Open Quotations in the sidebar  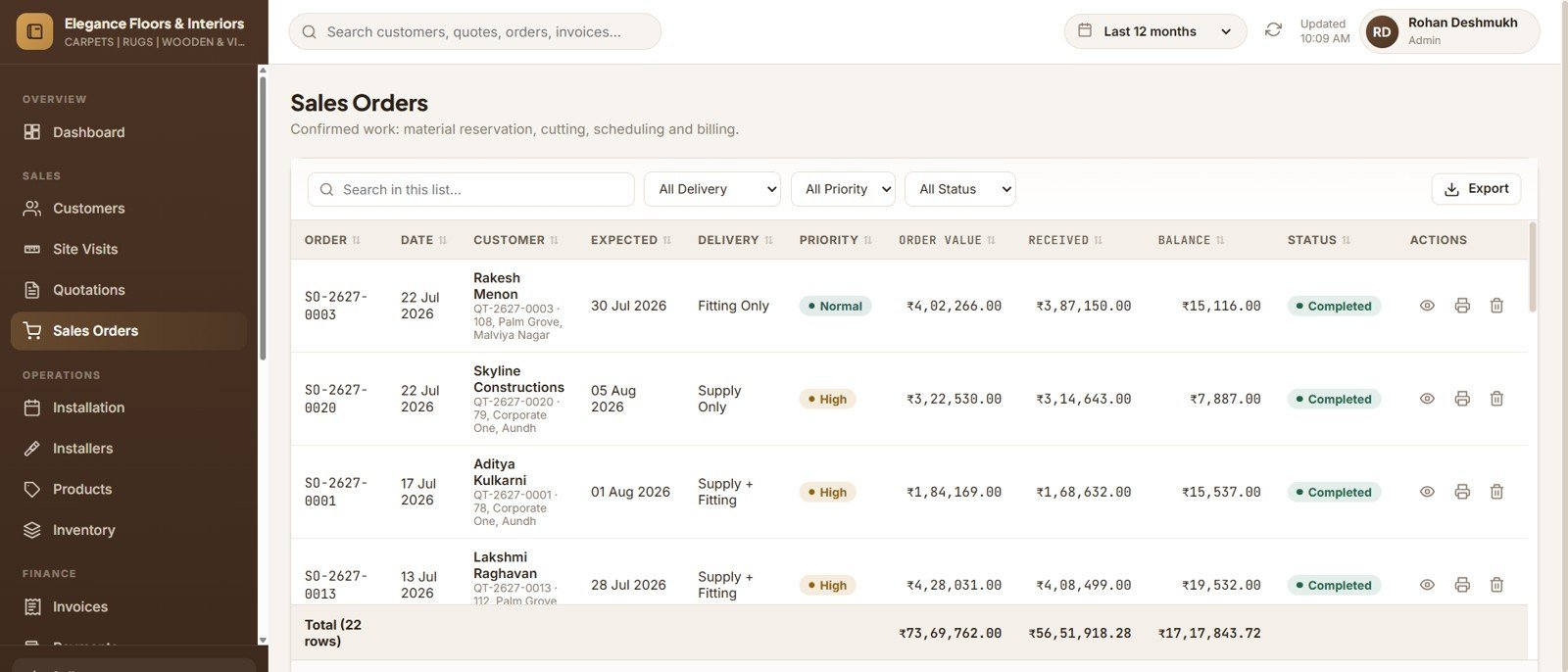128,290
